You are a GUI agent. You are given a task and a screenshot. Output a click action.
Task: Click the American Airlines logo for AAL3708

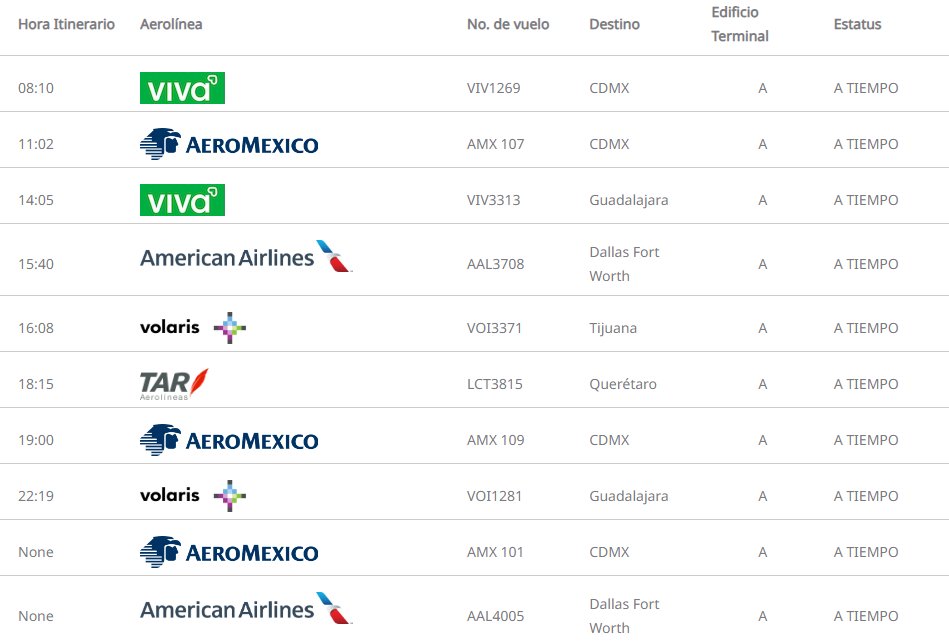click(246, 258)
